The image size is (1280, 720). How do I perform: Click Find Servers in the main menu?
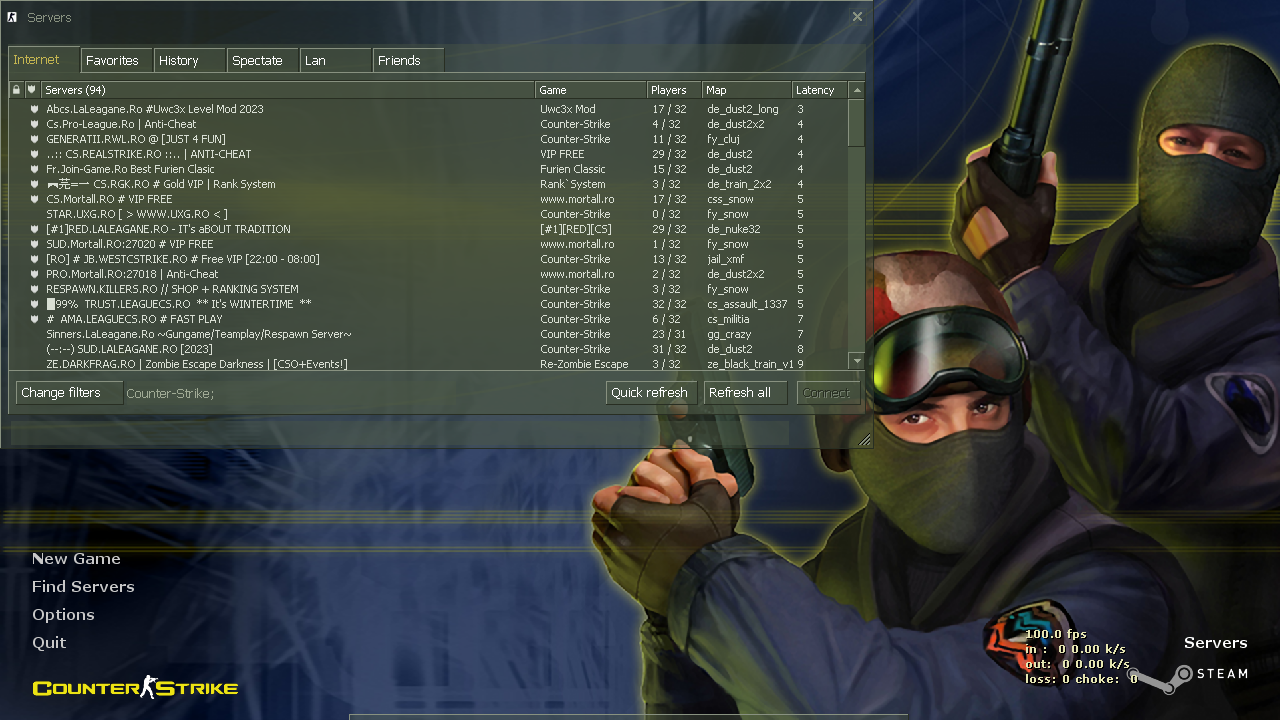(83, 586)
